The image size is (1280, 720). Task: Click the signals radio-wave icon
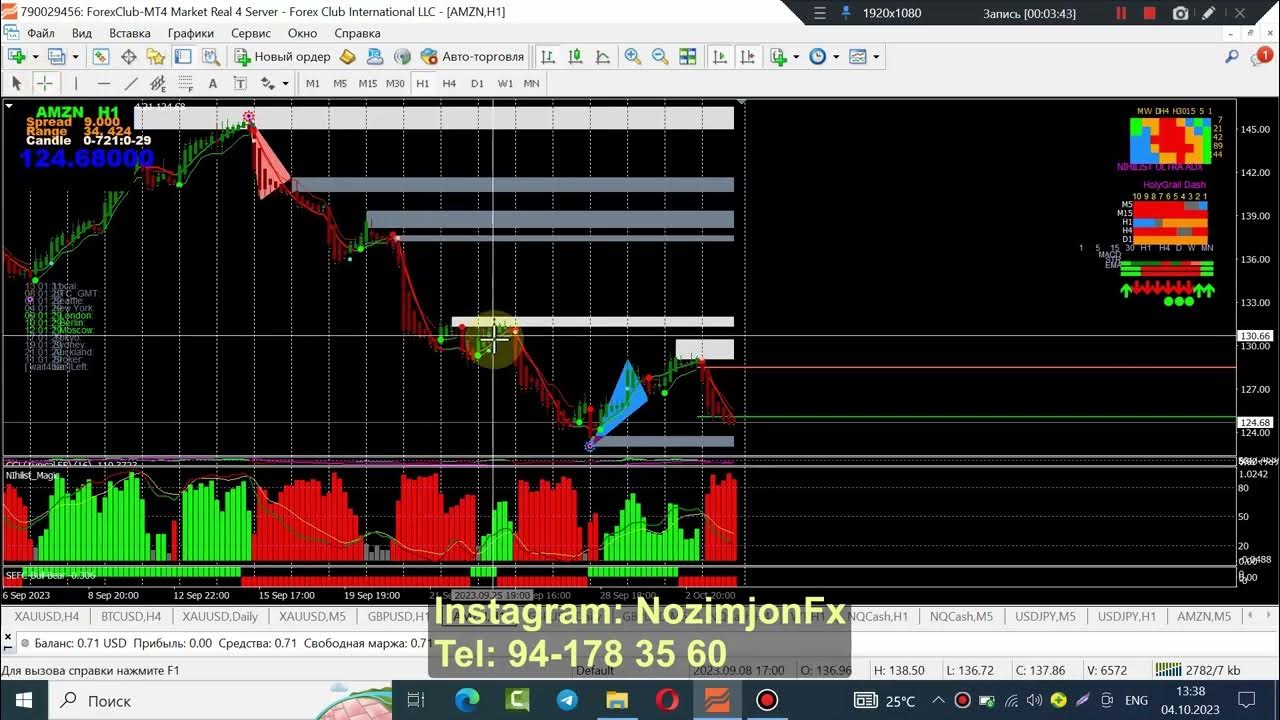402,57
